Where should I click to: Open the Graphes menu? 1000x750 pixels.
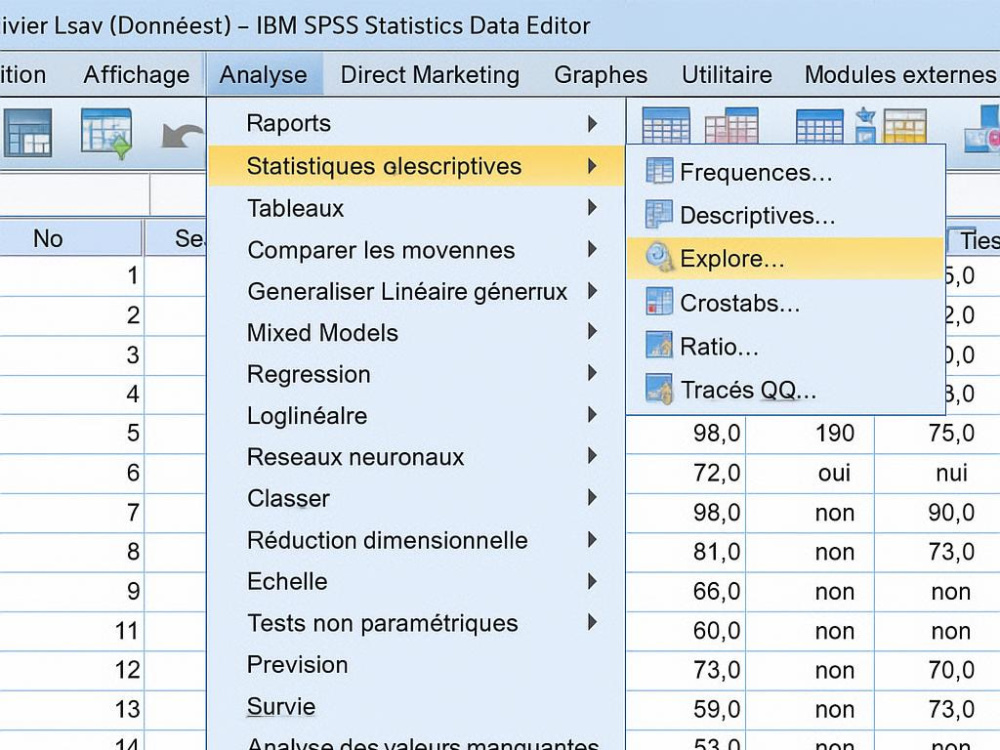[600, 75]
